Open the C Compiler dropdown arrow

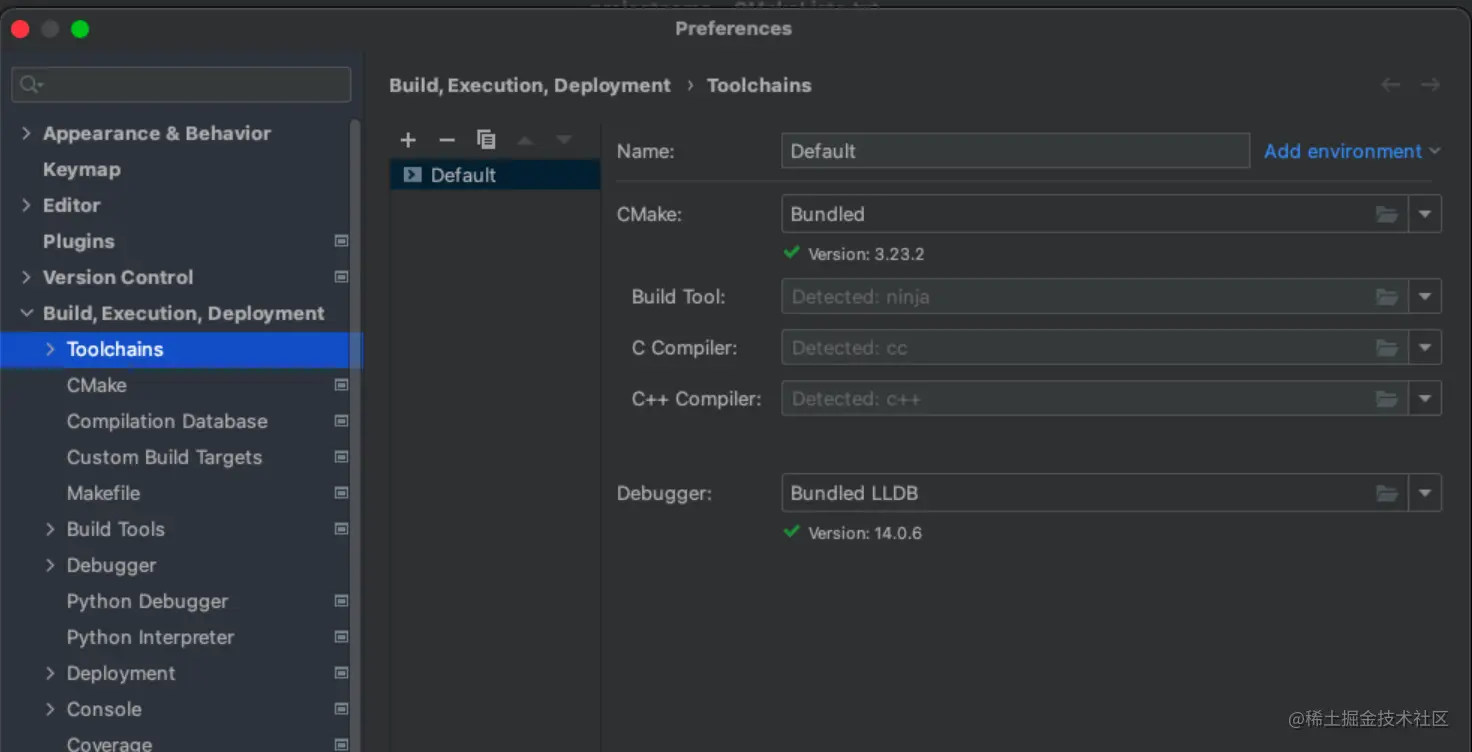click(1425, 348)
